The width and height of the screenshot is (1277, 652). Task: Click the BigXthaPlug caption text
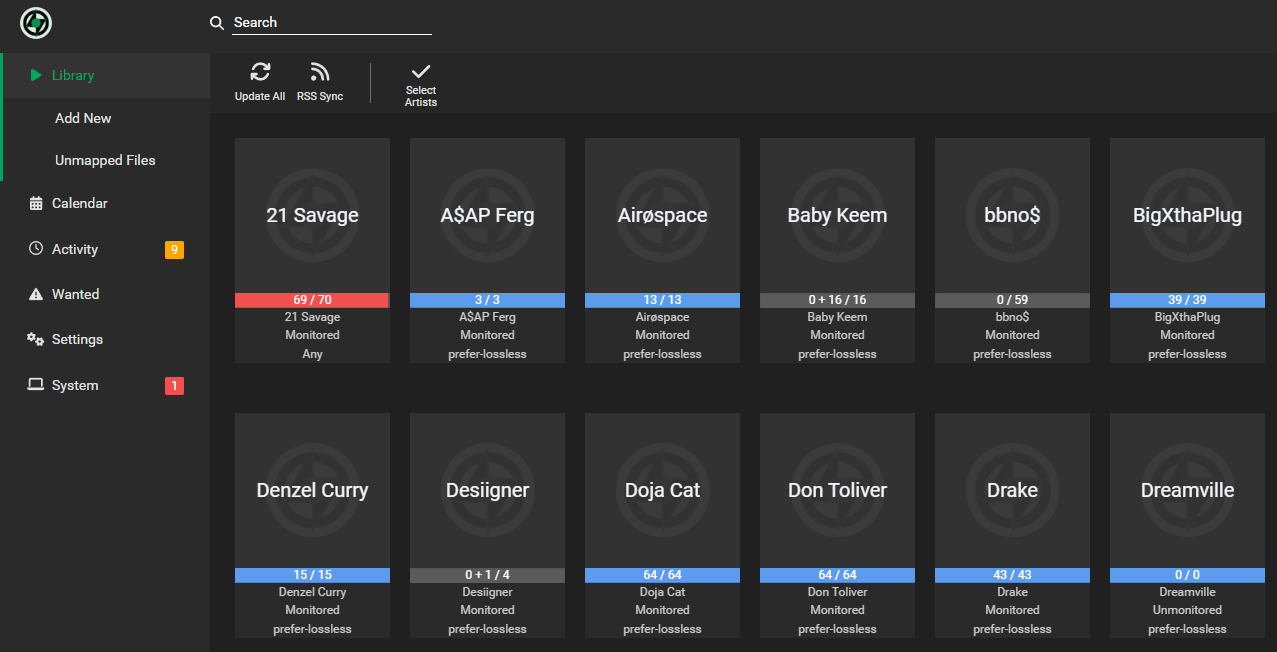pyautogui.click(x=1187, y=317)
